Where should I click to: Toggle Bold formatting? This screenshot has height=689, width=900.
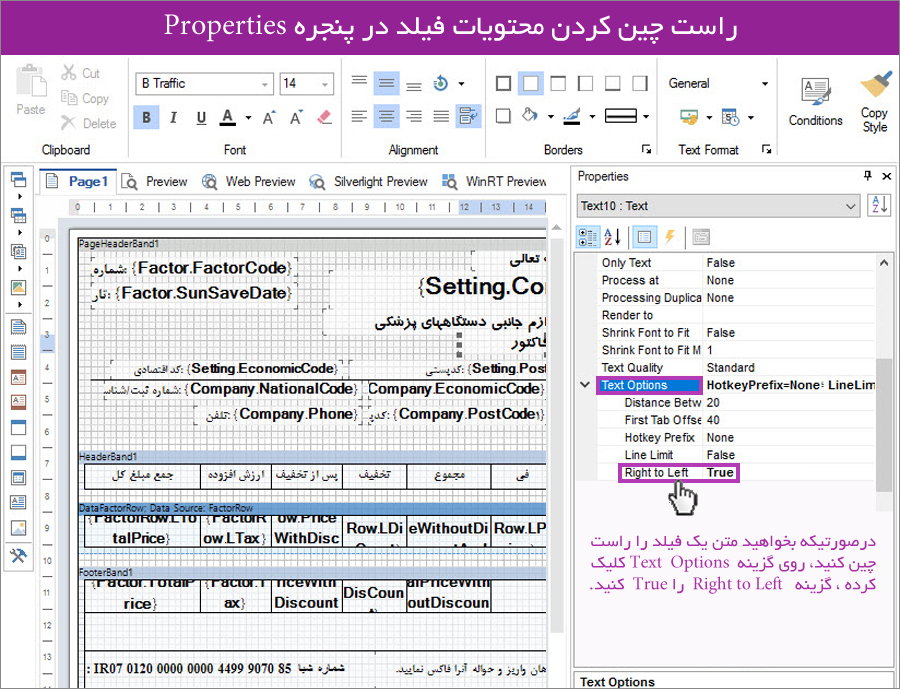[147, 118]
